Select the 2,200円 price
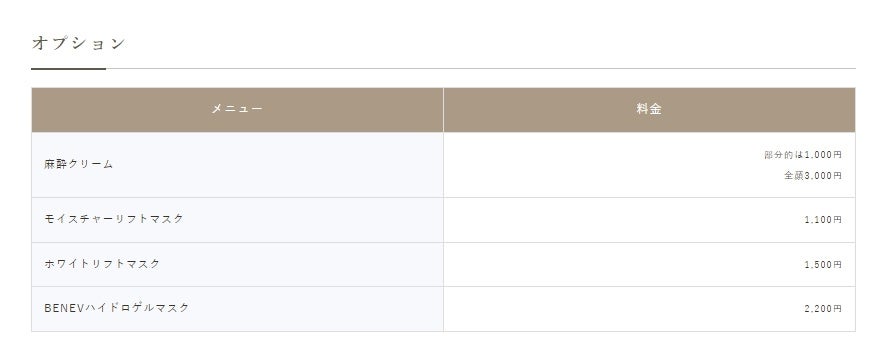 [x=823, y=309]
